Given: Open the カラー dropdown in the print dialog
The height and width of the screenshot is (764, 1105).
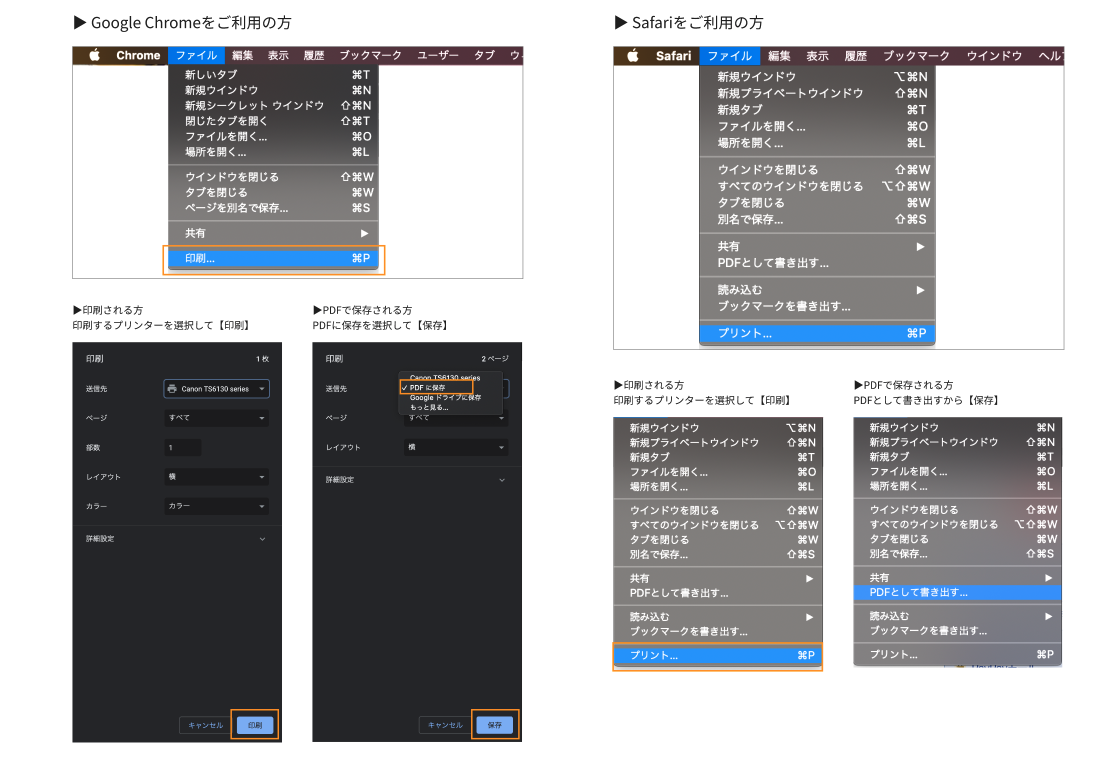Looking at the screenshot, I should [x=216, y=506].
